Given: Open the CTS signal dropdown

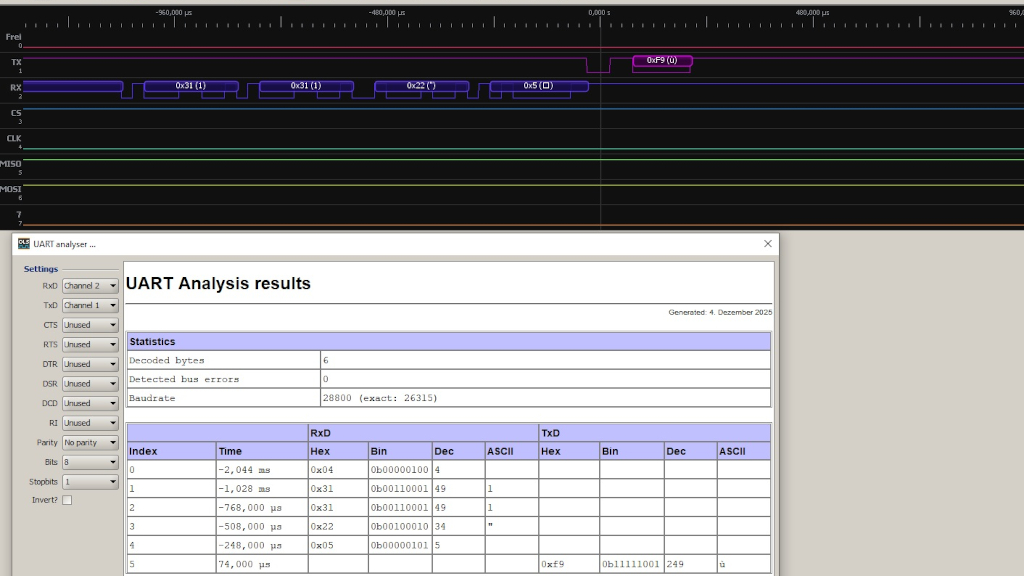Looking at the screenshot, I should [x=90, y=325].
